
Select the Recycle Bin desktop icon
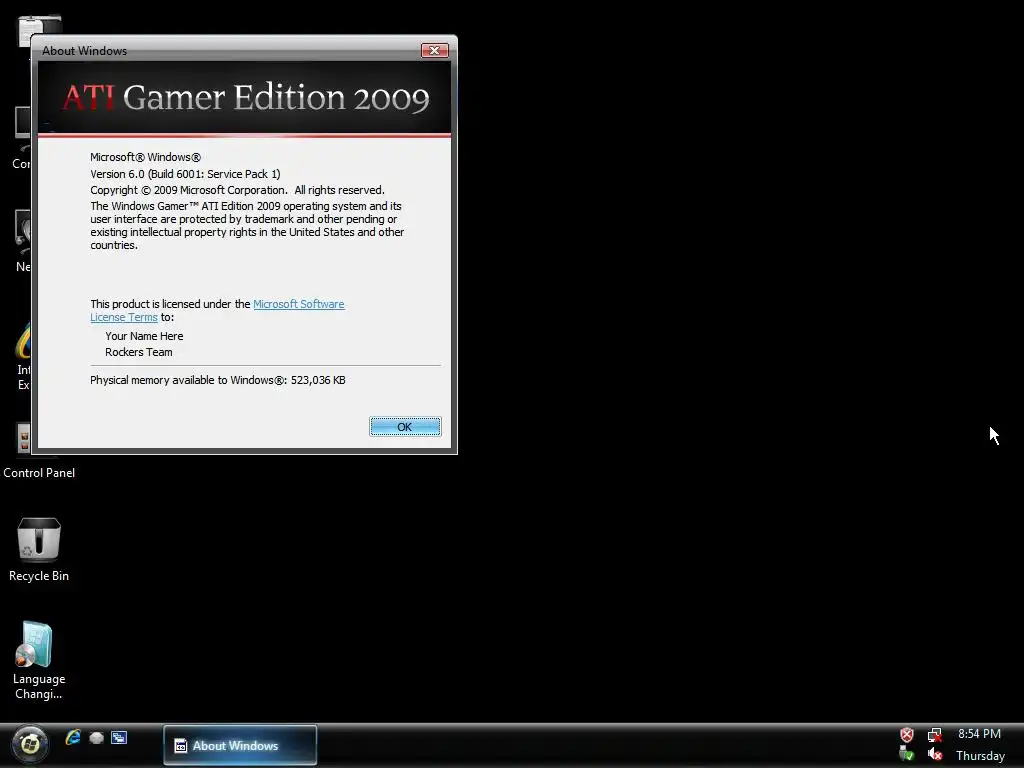pos(39,549)
